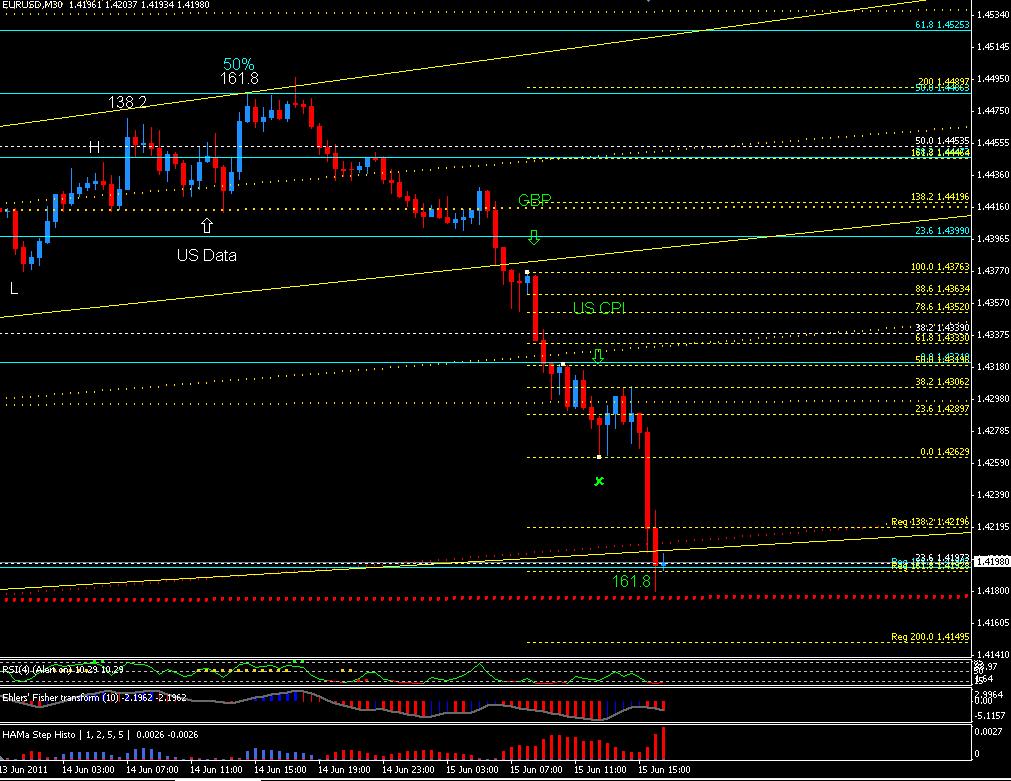The width and height of the screenshot is (1011, 781).
Task: Click '15 Jun 03:00' on time axis
Action: (x=471, y=769)
